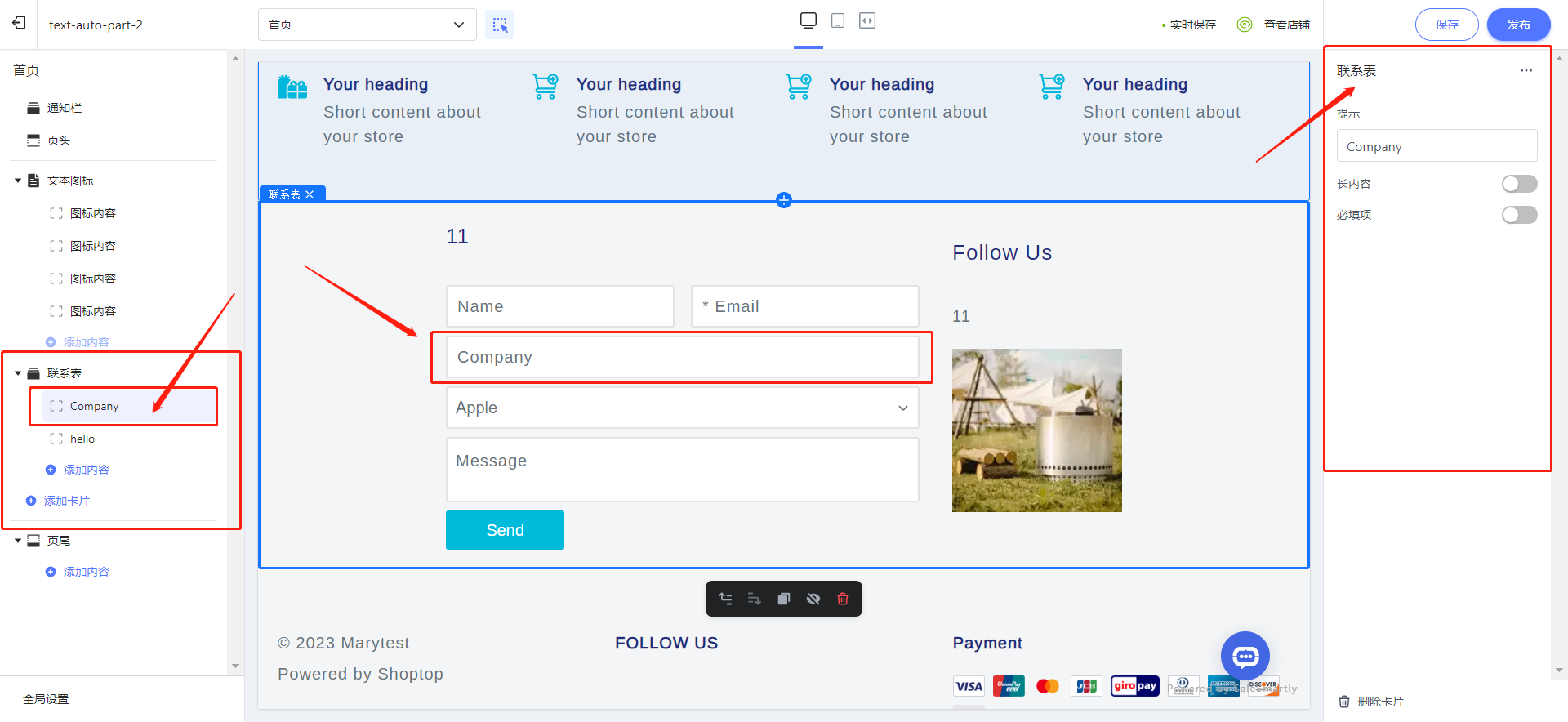
Task: Open the 联系表 panel more options menu
Action: pos(1526,70)
